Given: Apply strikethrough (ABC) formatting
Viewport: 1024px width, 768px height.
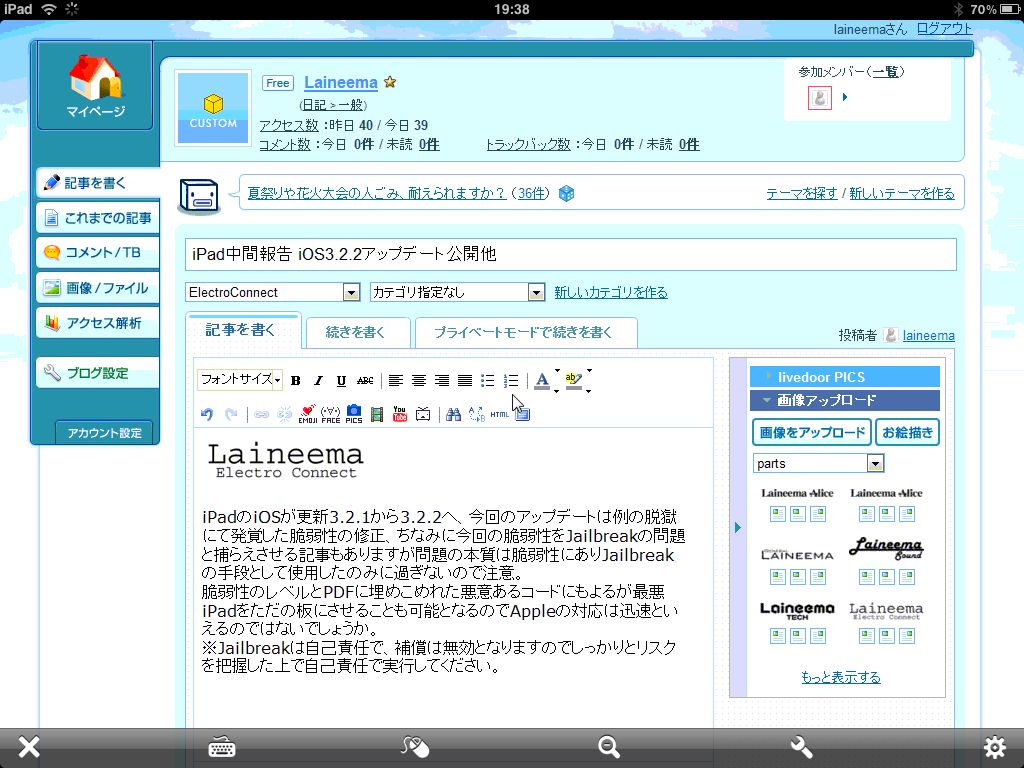Looking at the screenshot, I should (x=365, y=380).
